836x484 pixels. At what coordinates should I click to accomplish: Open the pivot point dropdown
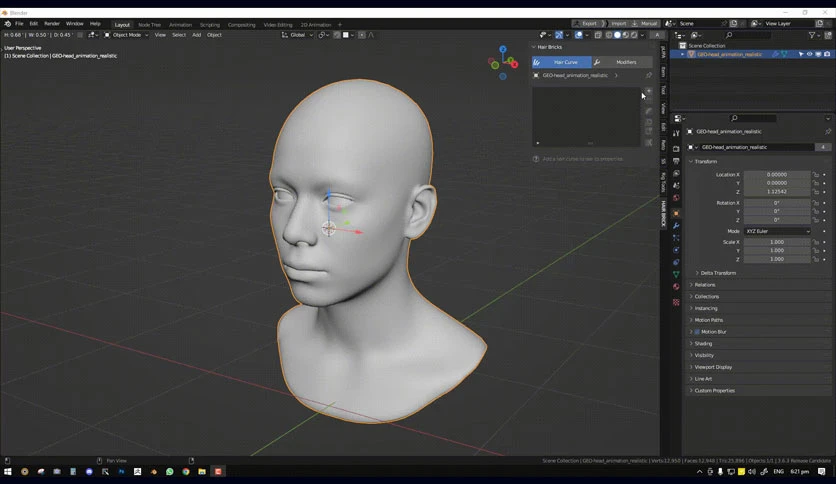point(323,35)
